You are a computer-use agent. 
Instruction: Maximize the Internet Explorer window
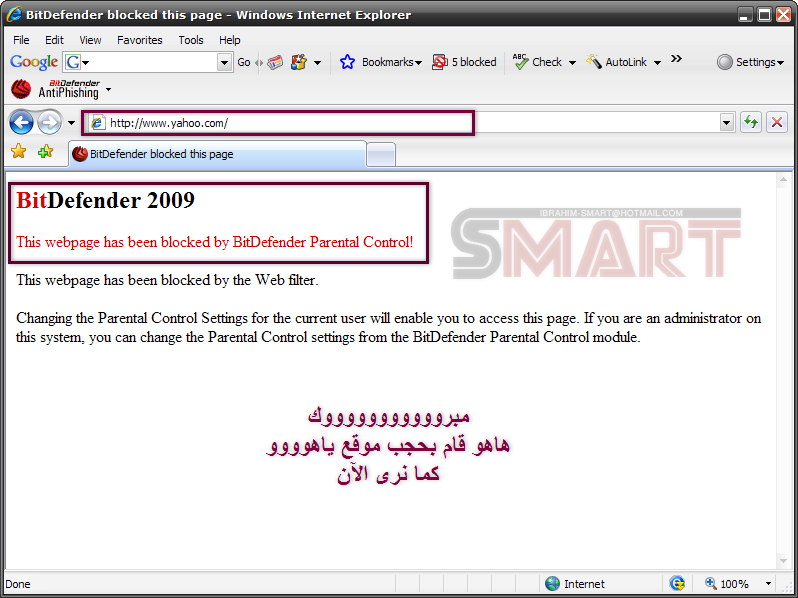764,15
